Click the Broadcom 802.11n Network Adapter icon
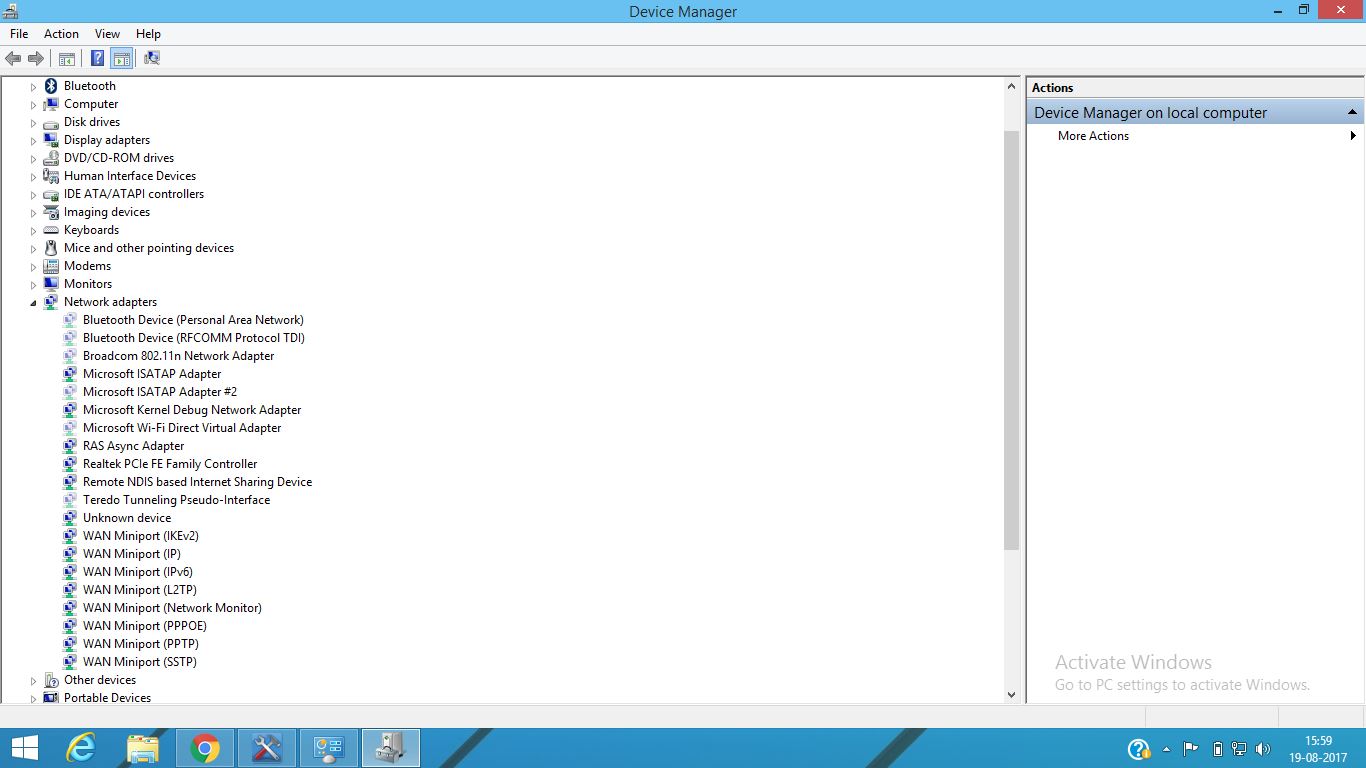The width and height of the screenshot is (1366, 768). click(x=70, y=356)
